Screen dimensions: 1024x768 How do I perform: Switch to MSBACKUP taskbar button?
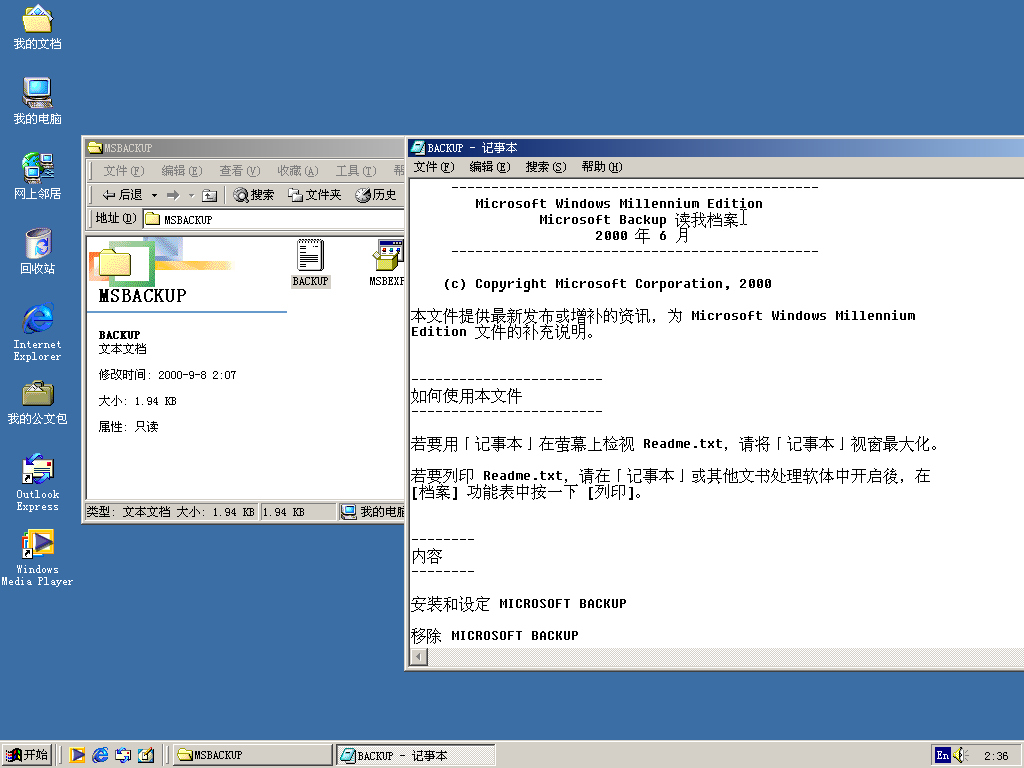pos(253,755)
